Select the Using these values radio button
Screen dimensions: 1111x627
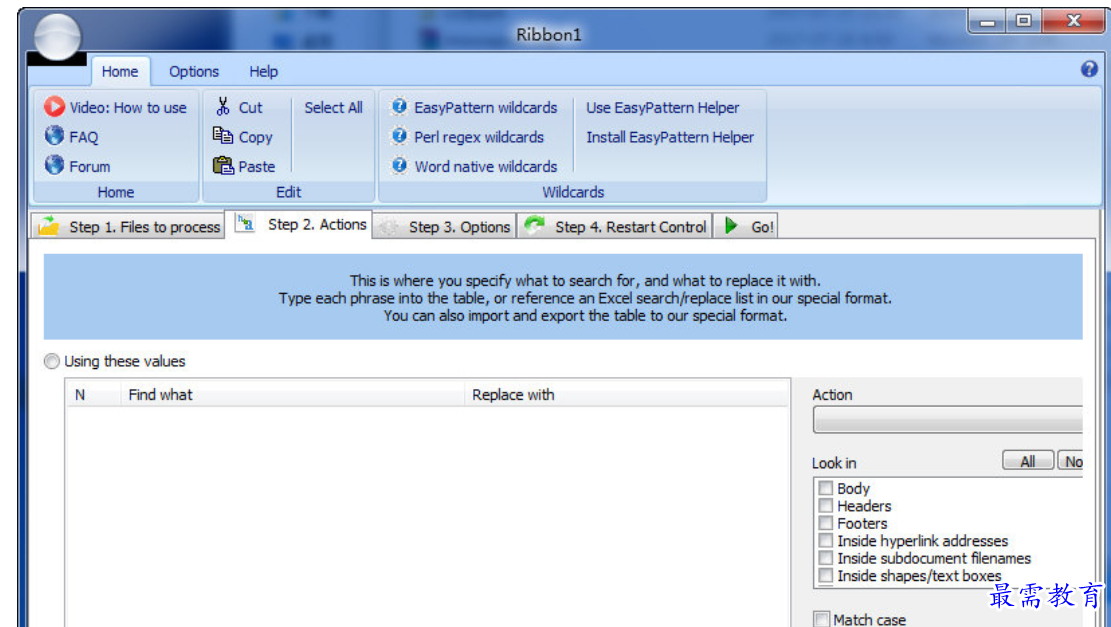coord(52,361)
